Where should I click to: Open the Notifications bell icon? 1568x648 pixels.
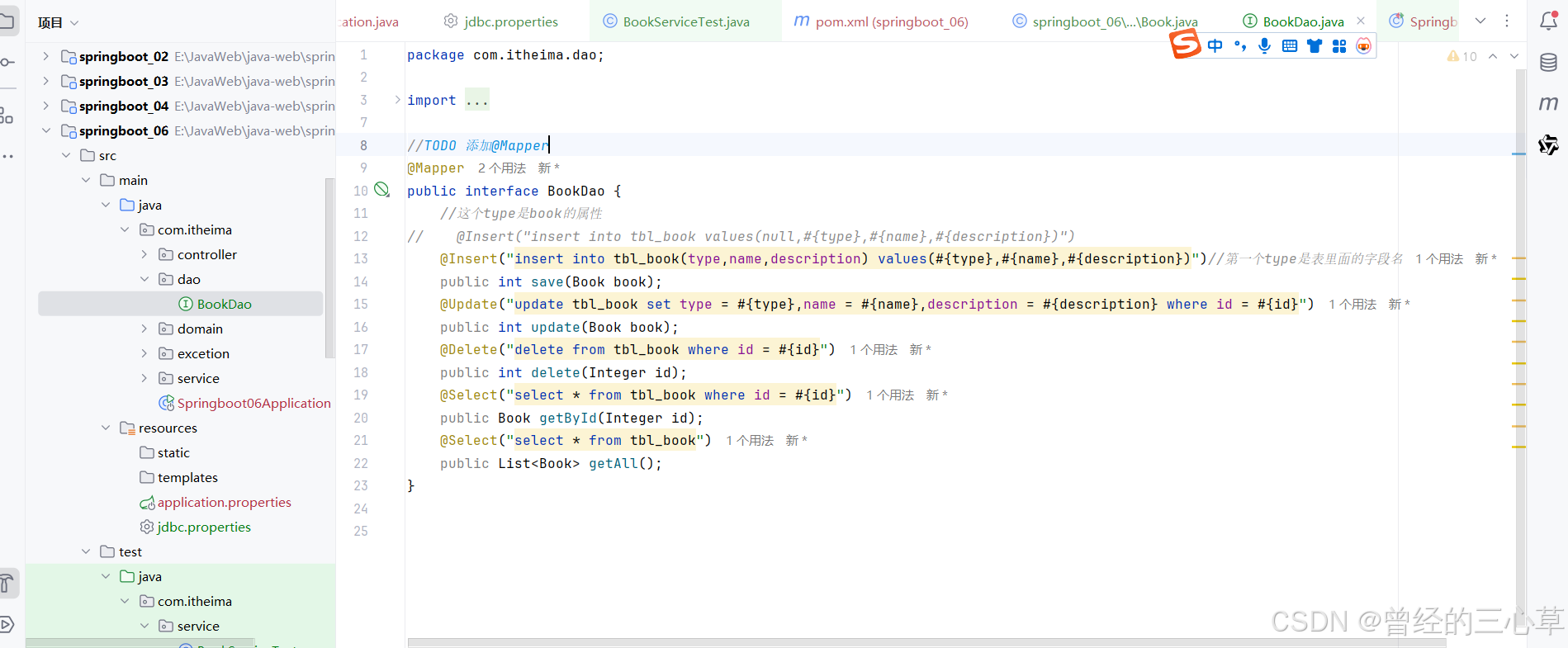click(1549, 21)
